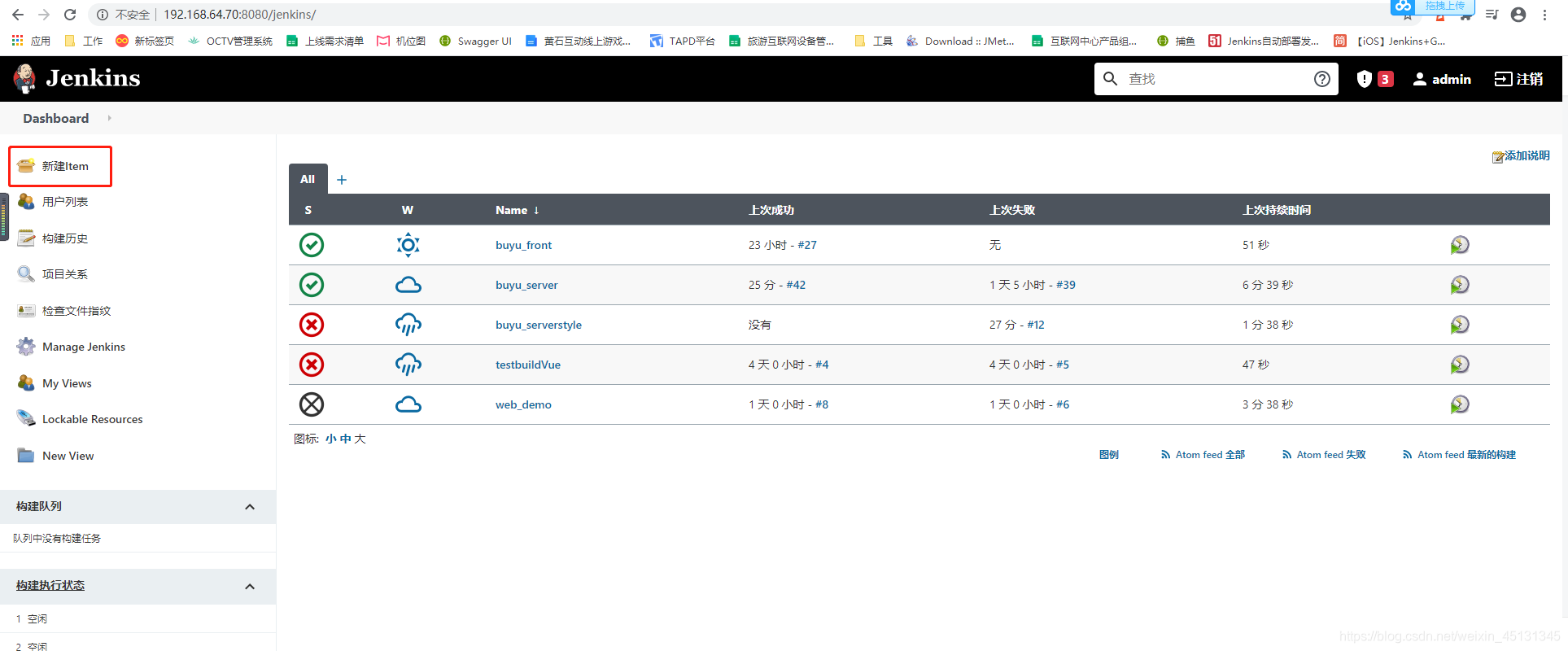Open Atom feed 失败
The height and width of the screenshot is (651, 1568).
coord(1324,455)
